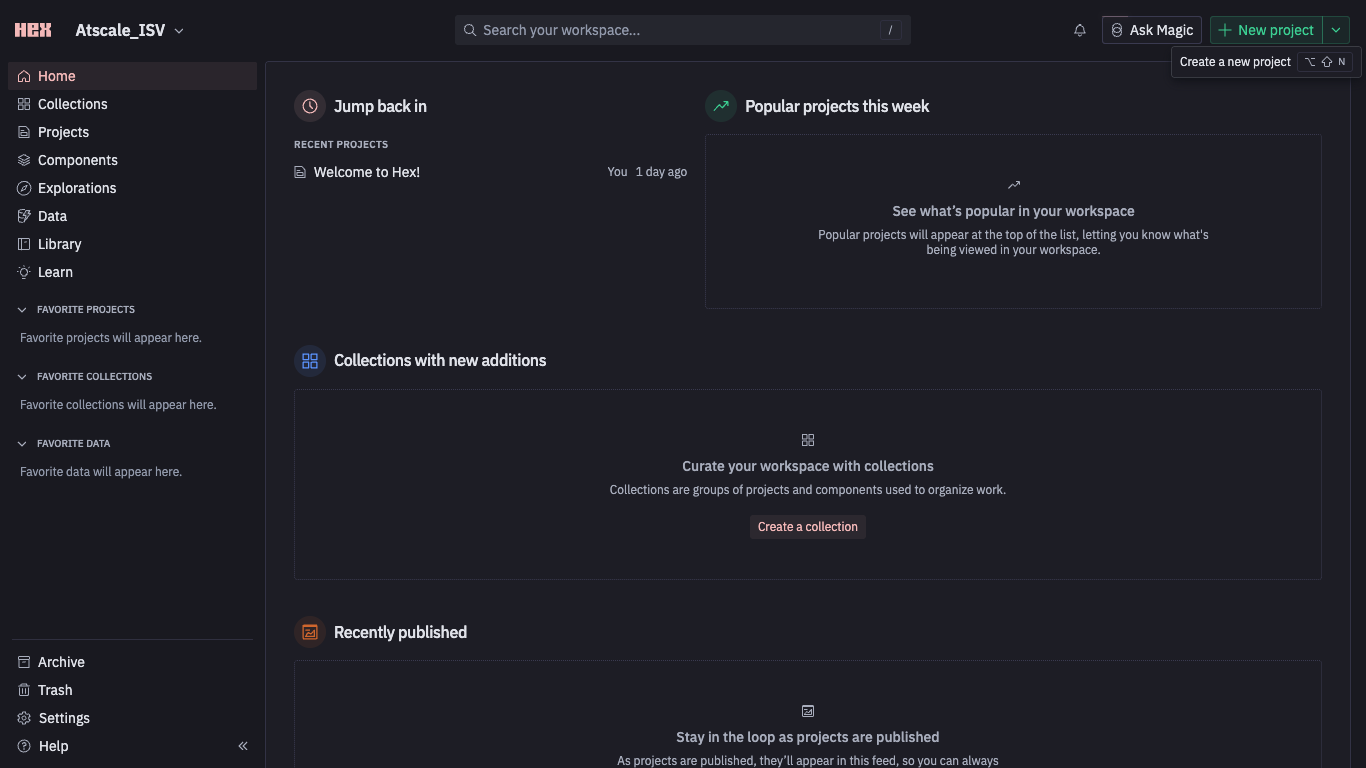Screen dimensions: 1366x768
Task: Collapse the Favorite Projects section
Action: click(23, 310)
